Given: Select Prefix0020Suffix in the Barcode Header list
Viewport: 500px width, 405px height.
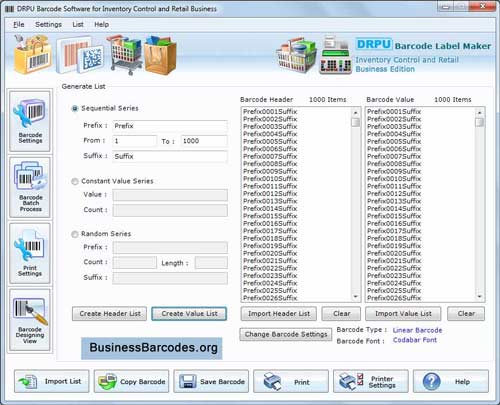Looking at the screenshot, I should (270, 253).
